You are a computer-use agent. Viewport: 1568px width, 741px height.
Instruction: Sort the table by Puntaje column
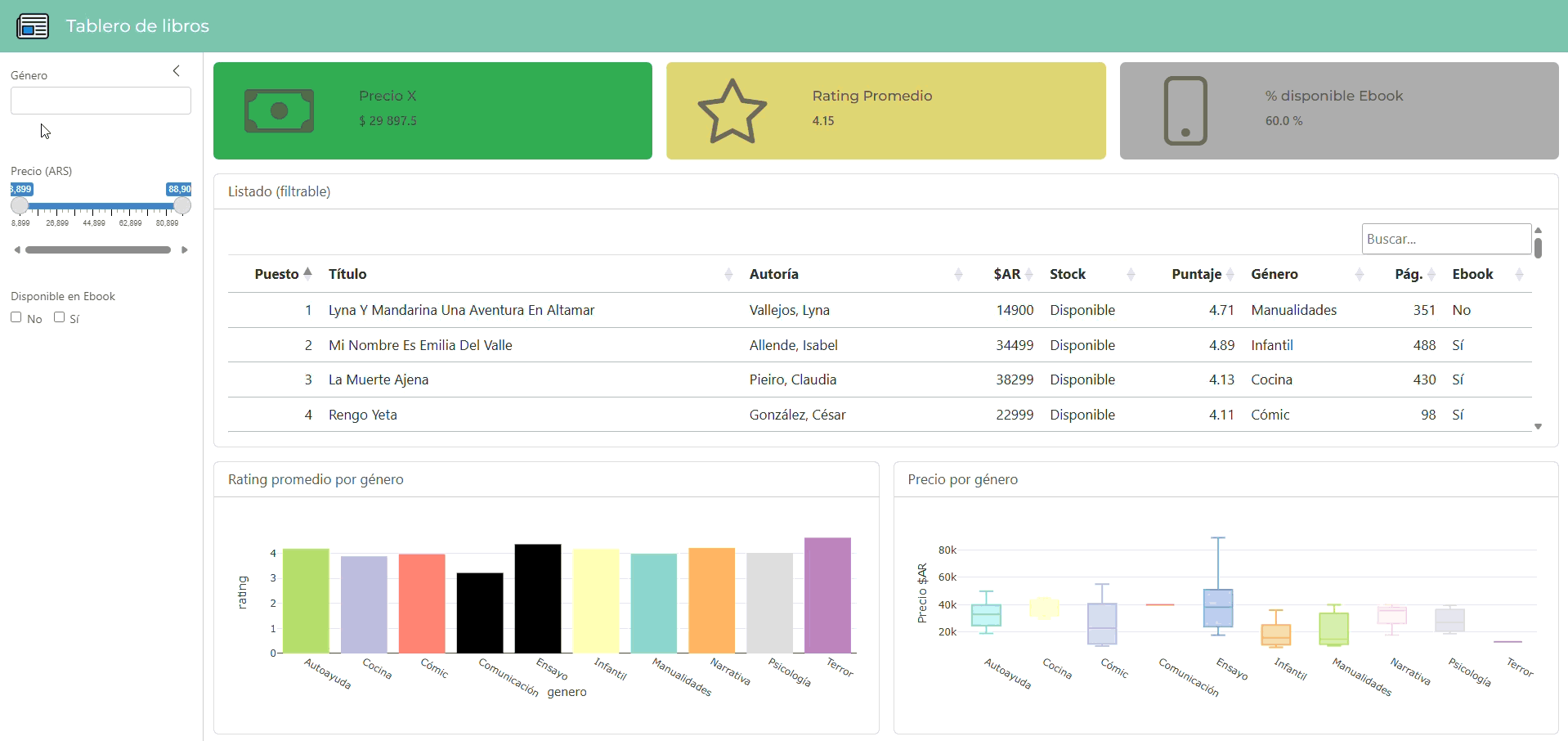[x=1230, y=275]
